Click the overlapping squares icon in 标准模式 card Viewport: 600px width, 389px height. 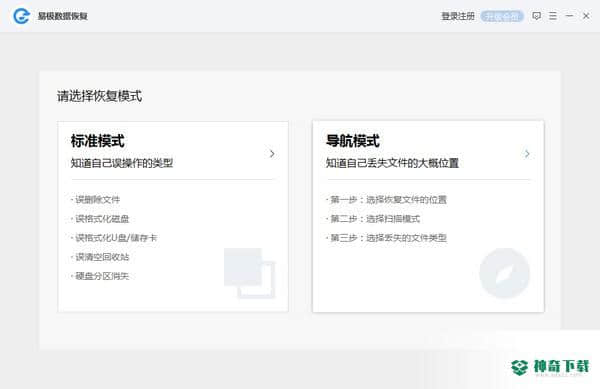coord(249,273)
